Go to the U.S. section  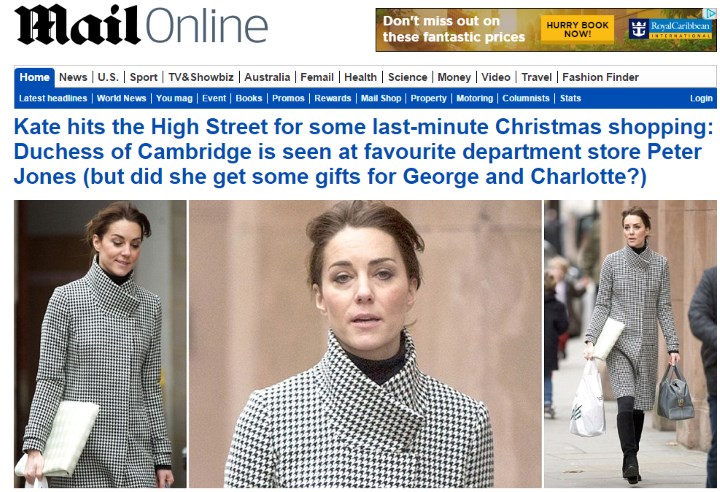pyautogui.click(x=108, y=77)
